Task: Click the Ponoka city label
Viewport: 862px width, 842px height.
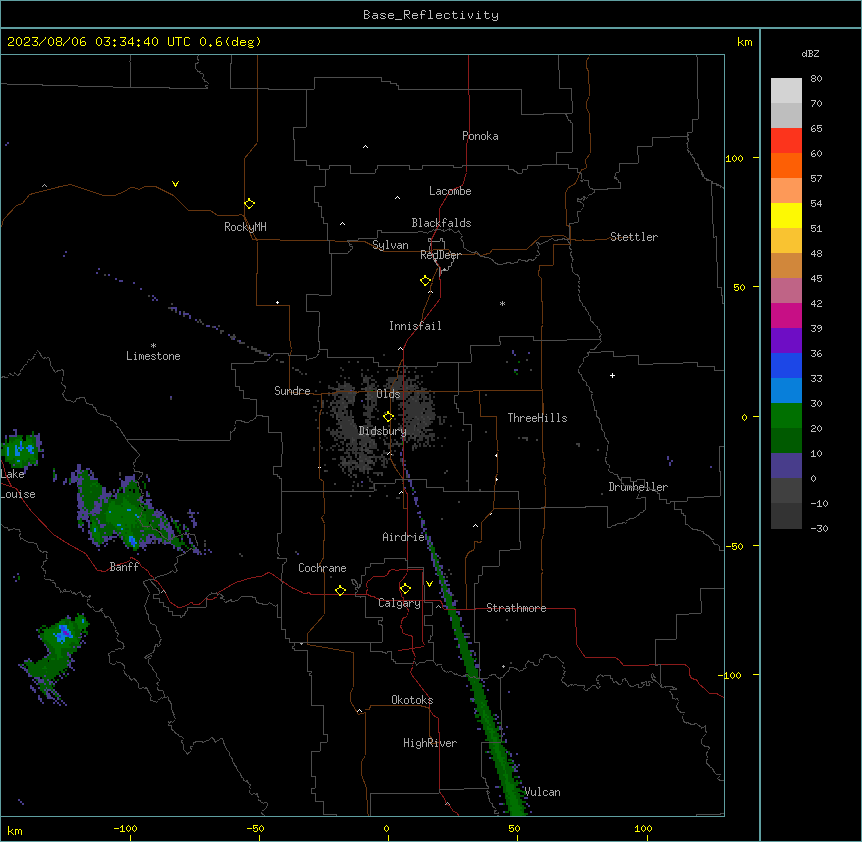Action: point(480,136)
